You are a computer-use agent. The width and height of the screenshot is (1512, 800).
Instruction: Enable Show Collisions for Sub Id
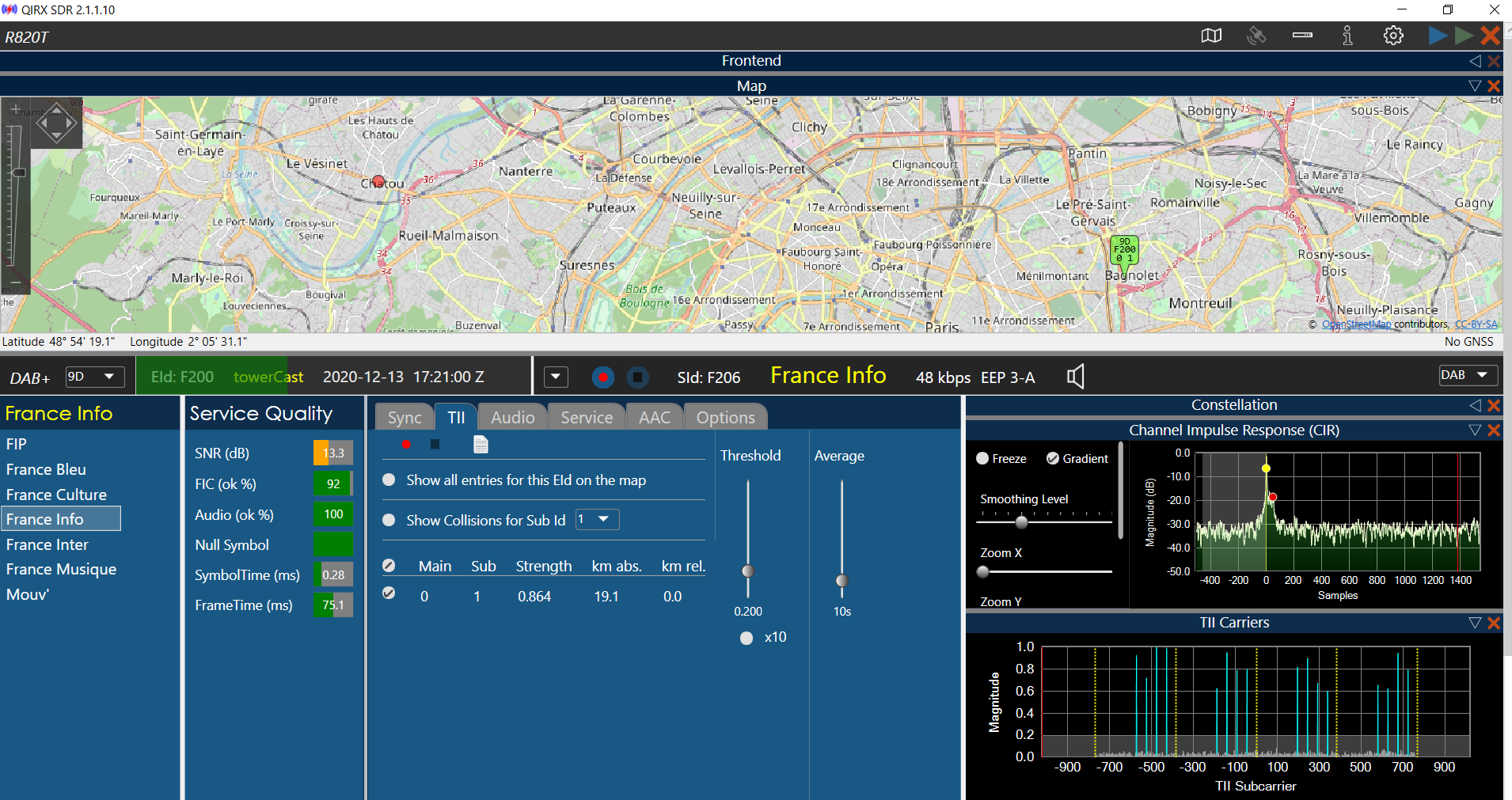pos(389,520)
